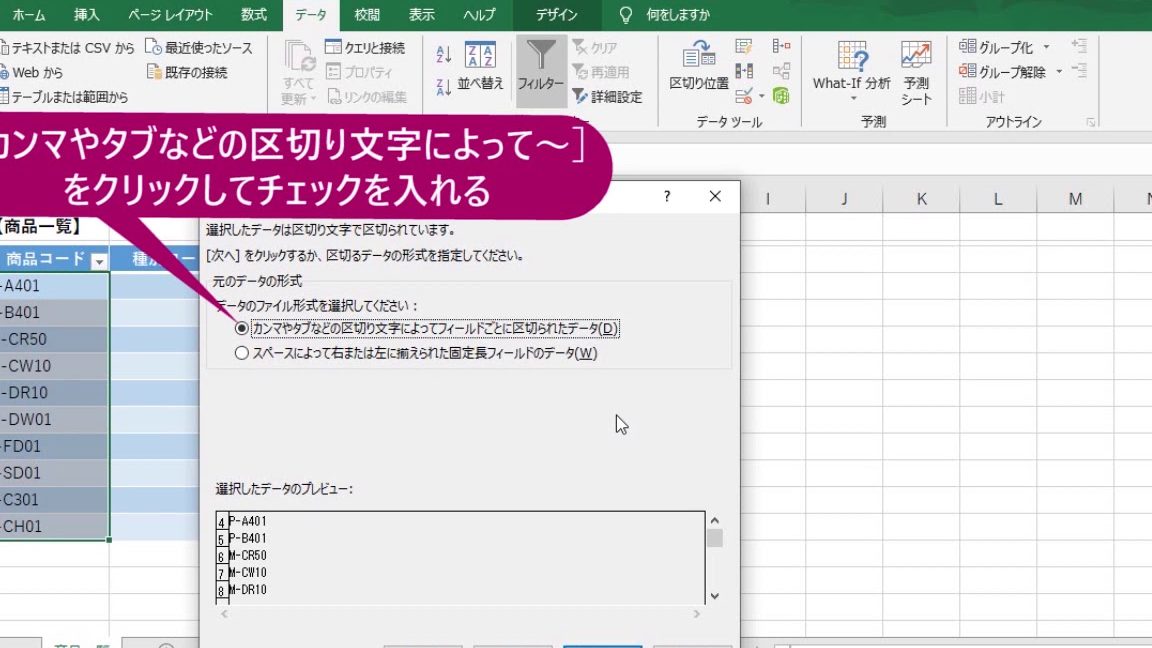Open the ヘルプ ribbon tab

479,15
